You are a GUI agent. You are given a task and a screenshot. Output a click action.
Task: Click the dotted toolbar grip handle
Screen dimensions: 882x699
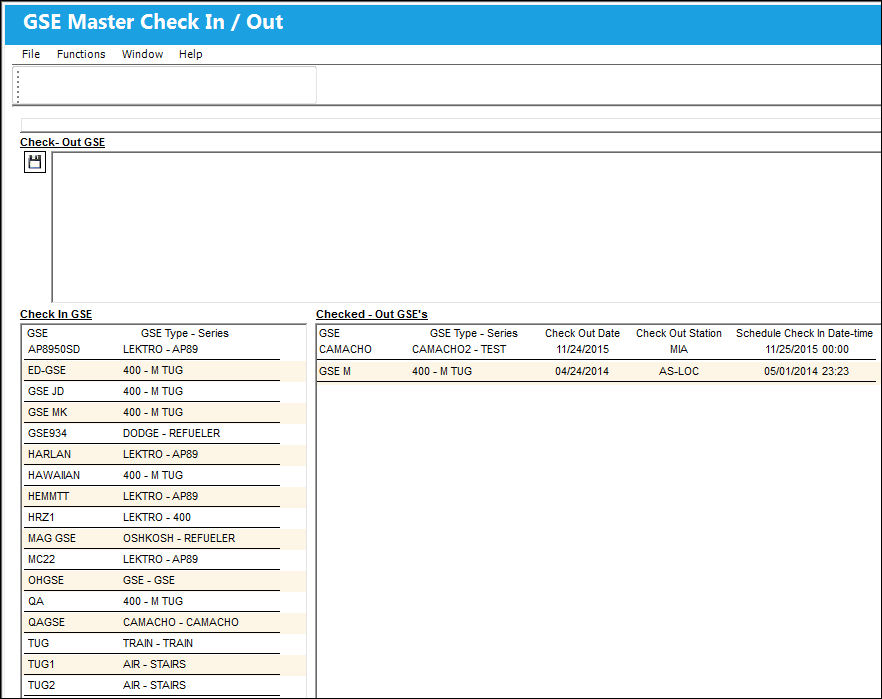coord(18,86)
